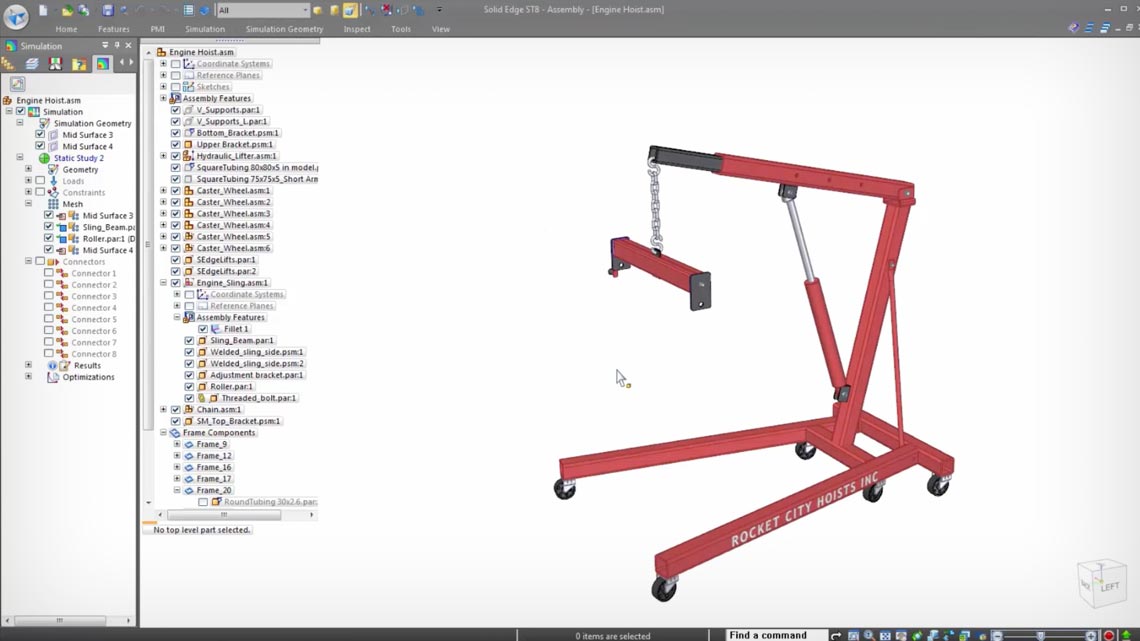Click the zoom magnifier icon in status bar
The height and width of the screenshot is (641, 1140).
[869, 635]
